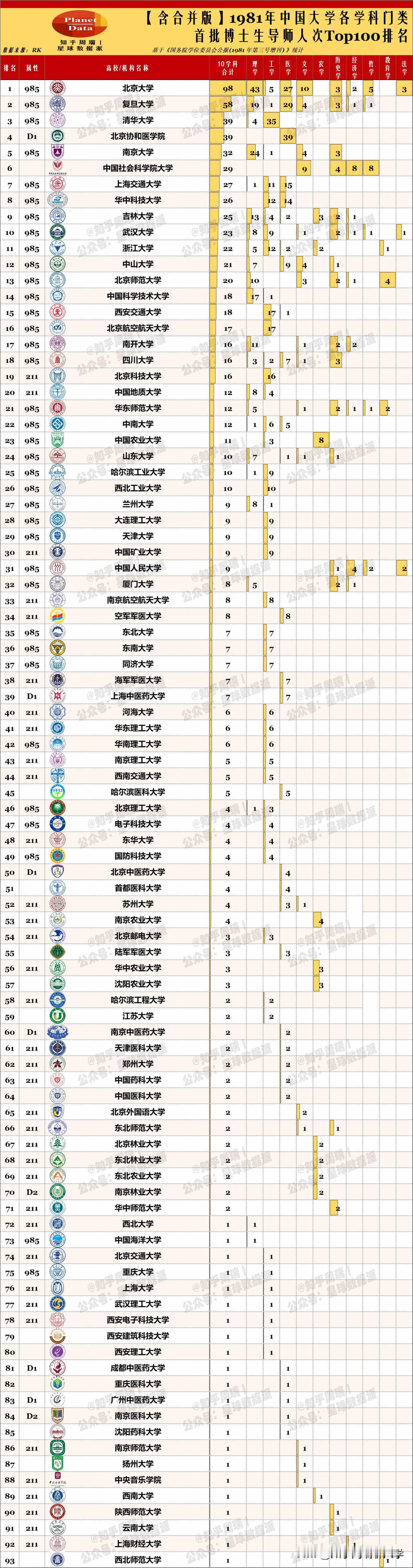Click the 武汉理工大学 logo
The width and height of the screenshot is (413, 1568).
[57, 1304]
